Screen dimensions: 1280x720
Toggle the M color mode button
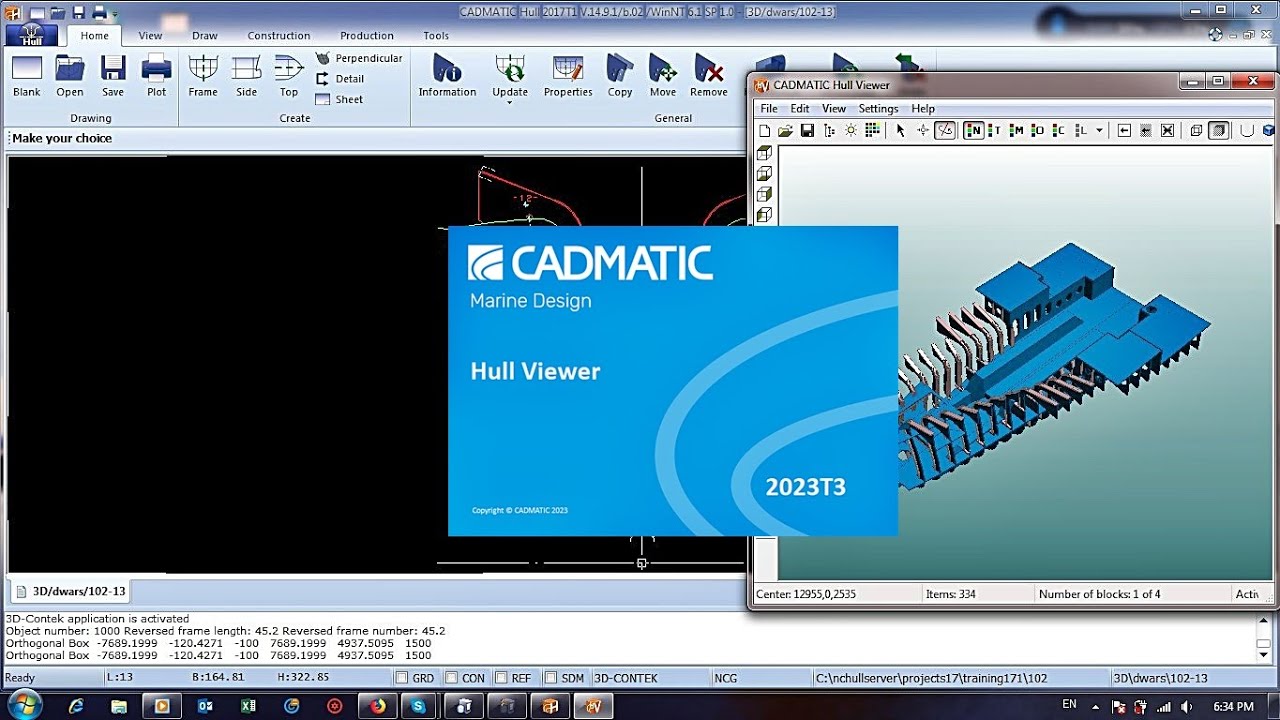[1016, 130]
